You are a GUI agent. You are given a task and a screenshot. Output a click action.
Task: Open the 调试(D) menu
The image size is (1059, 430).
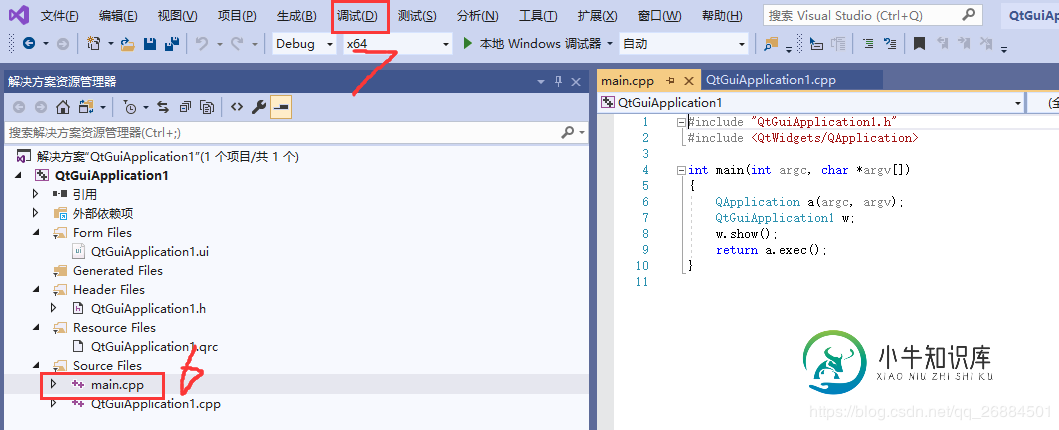click(359, 16)
